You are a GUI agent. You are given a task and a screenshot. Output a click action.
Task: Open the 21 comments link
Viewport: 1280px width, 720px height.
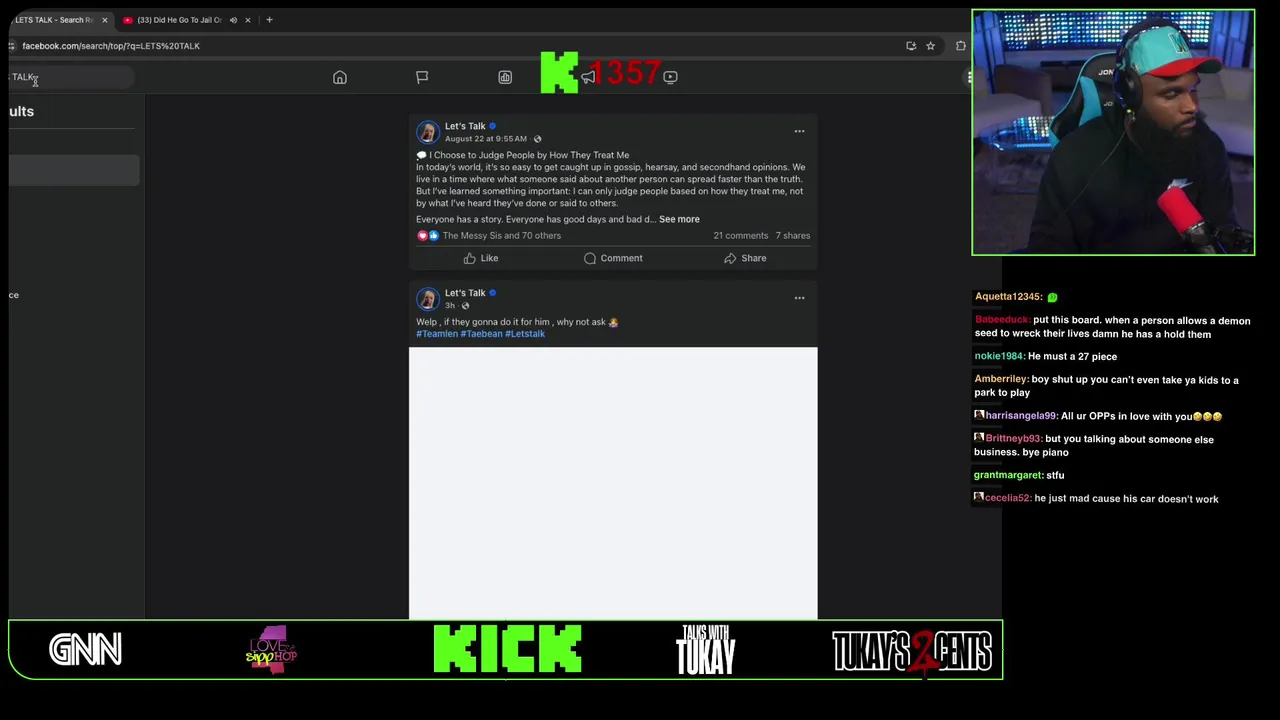pos(741,236)
